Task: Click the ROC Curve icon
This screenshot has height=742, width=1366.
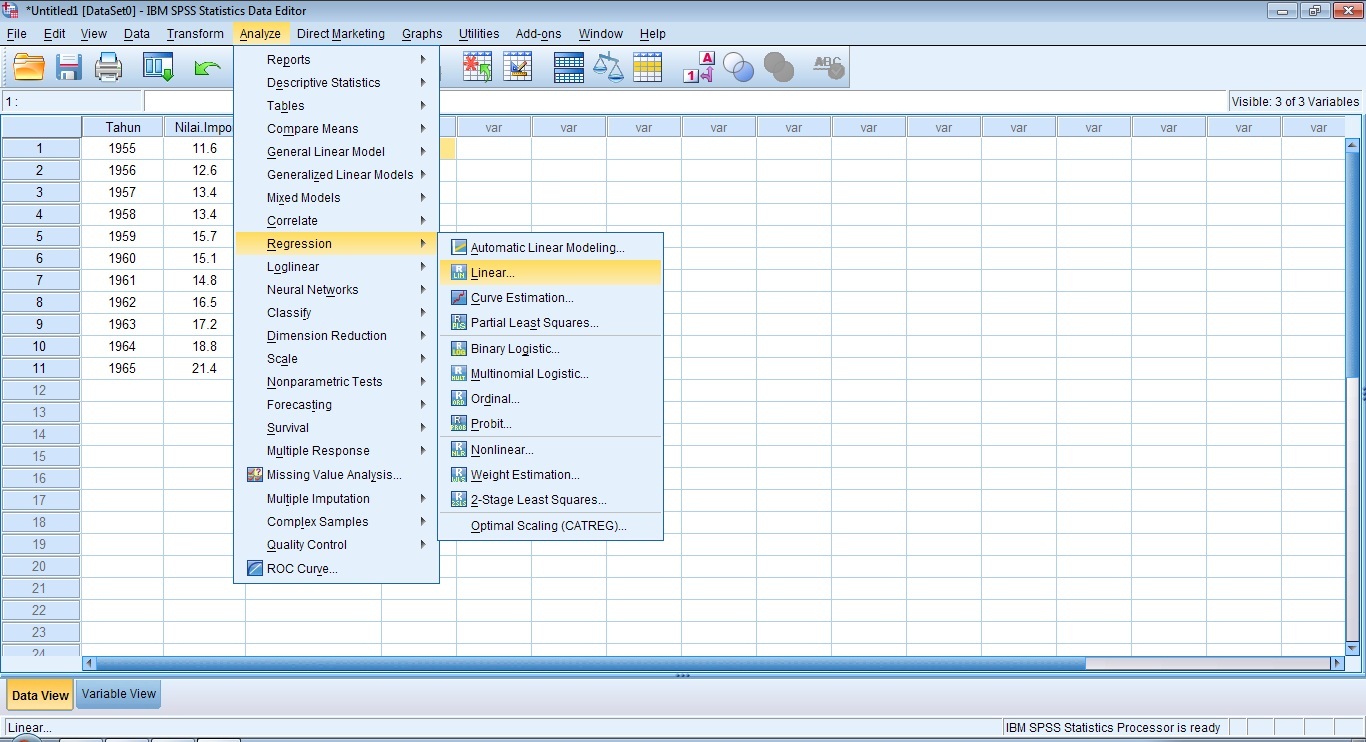Action: click(255, 568)
